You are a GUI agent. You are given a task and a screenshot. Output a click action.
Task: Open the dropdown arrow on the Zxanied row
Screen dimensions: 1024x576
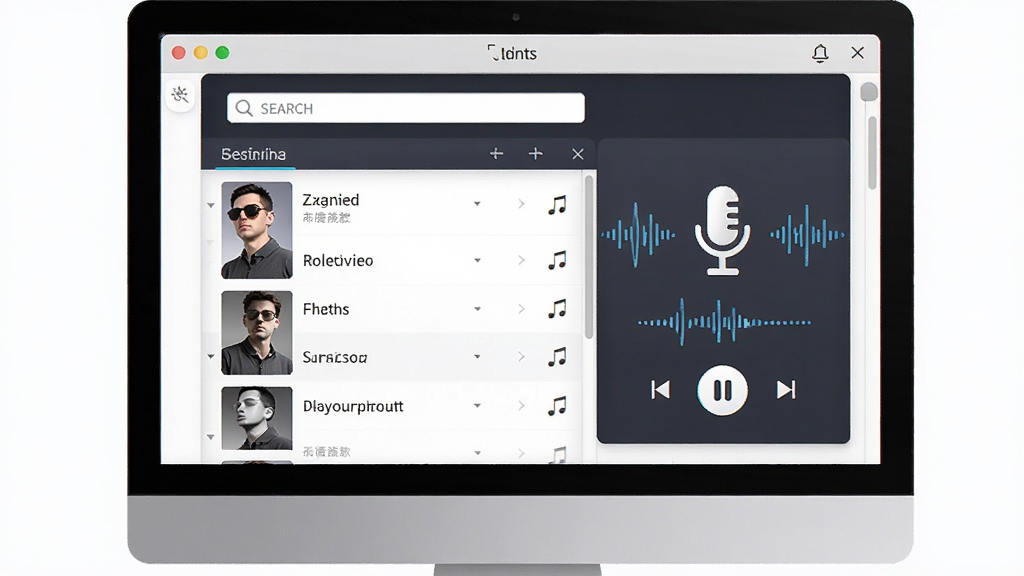[x=477, y=204]
